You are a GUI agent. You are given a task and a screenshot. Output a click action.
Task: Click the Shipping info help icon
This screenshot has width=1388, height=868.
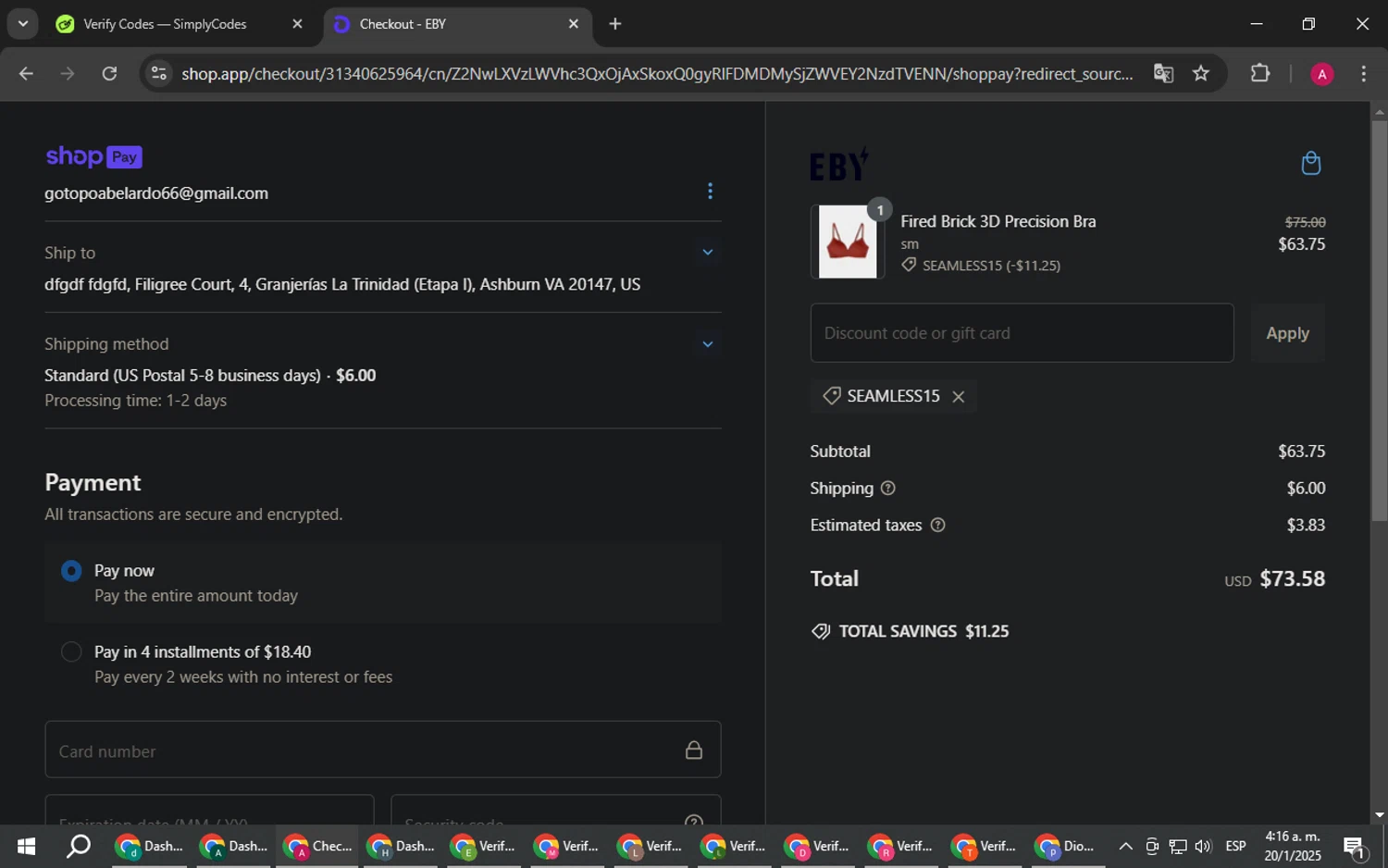click(888, 488)
